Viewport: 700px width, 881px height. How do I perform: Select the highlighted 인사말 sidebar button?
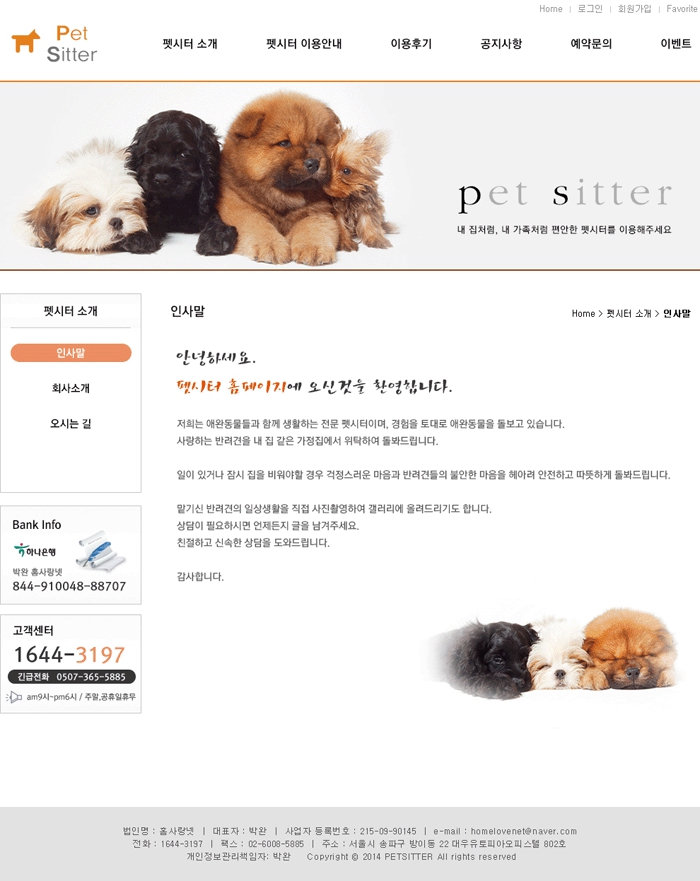71,353
